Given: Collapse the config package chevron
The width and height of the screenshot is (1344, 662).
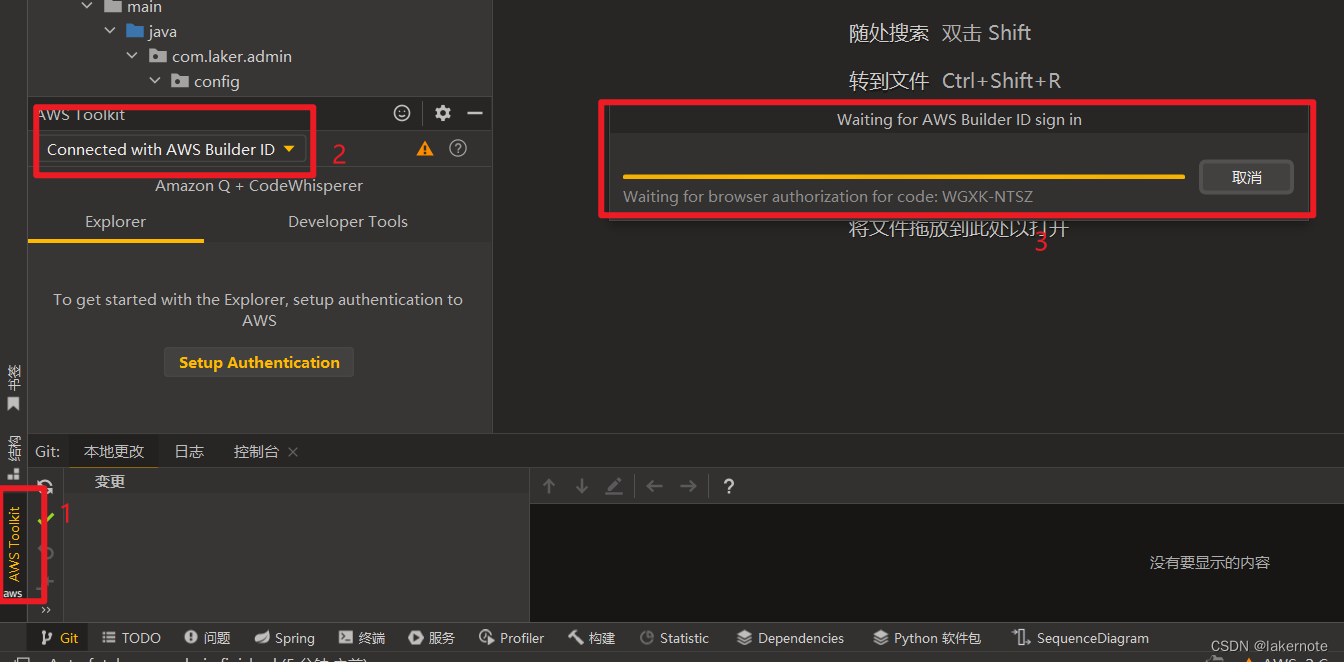Looking at the screenshot, I should (155, 81).
